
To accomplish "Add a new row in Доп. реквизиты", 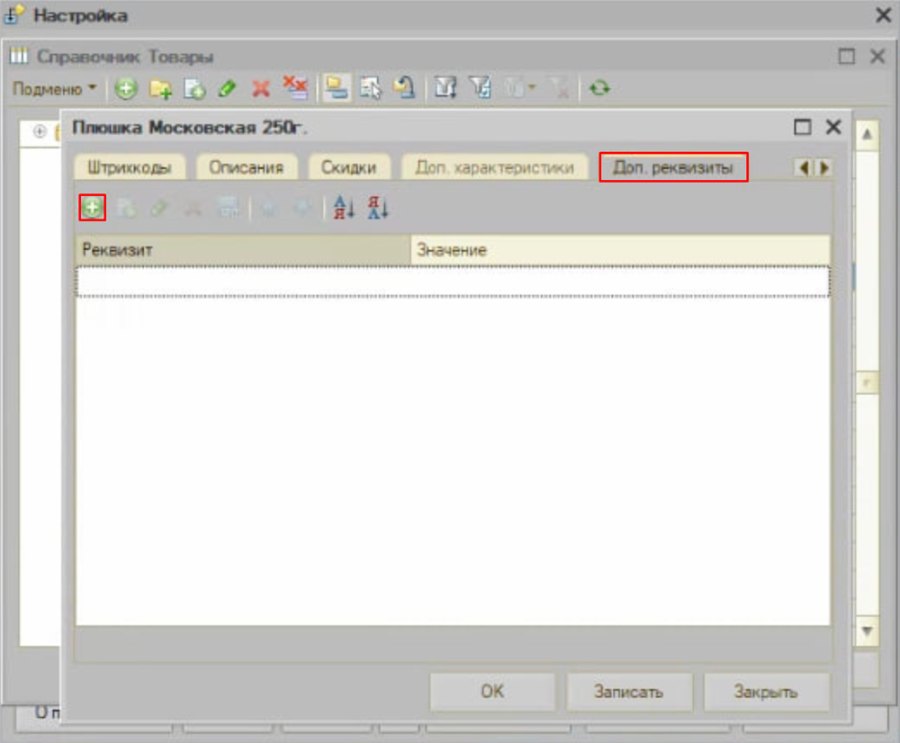I will (92, 208).
